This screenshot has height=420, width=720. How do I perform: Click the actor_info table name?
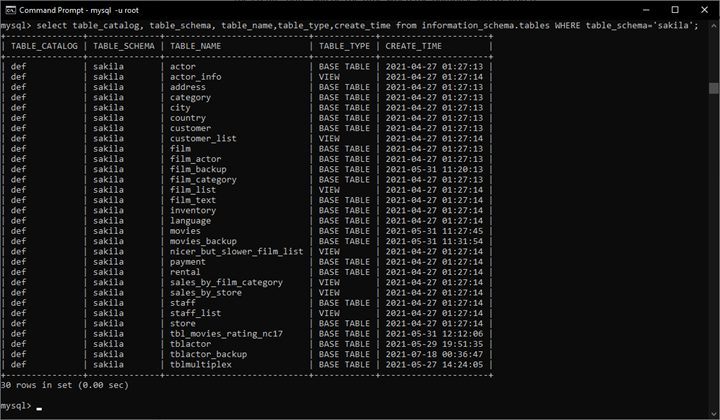196,77
